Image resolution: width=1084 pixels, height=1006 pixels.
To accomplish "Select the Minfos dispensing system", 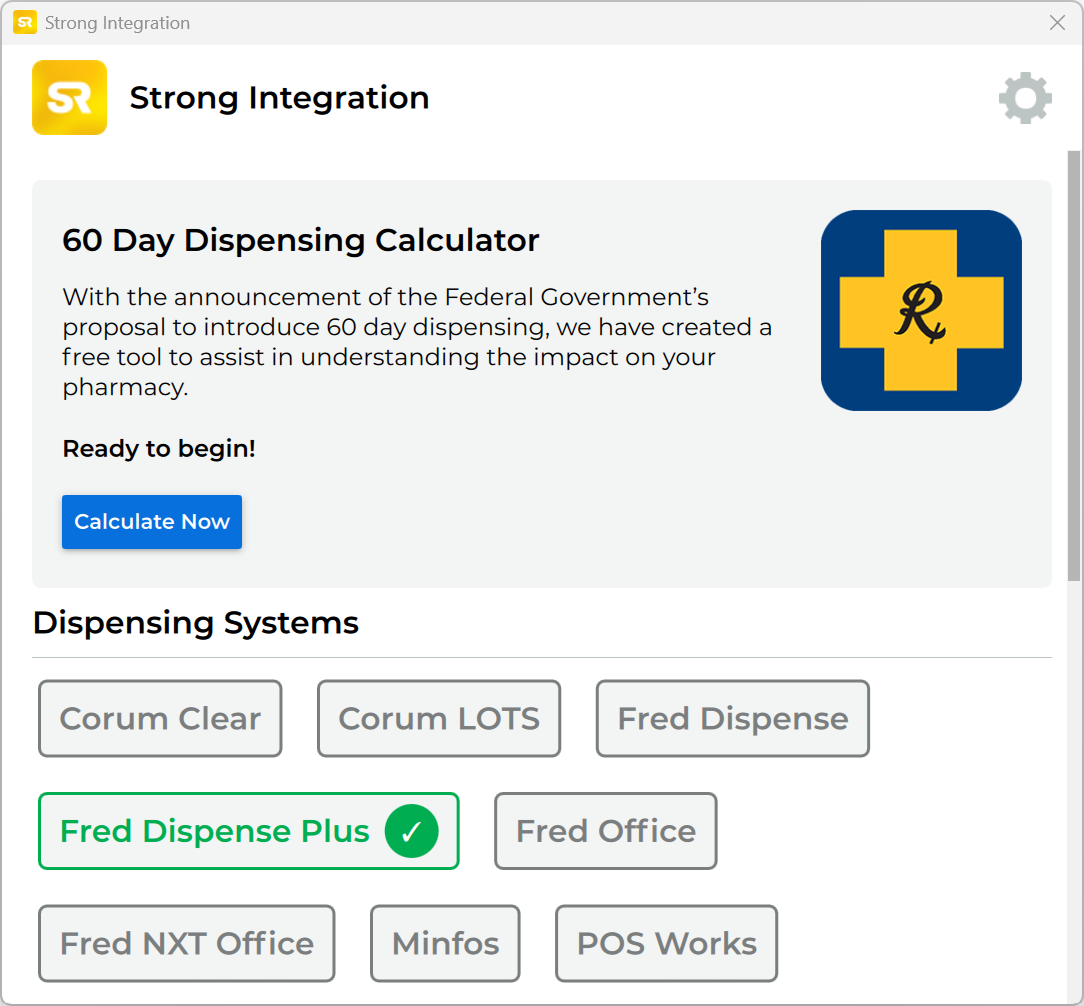I will 445,944.
